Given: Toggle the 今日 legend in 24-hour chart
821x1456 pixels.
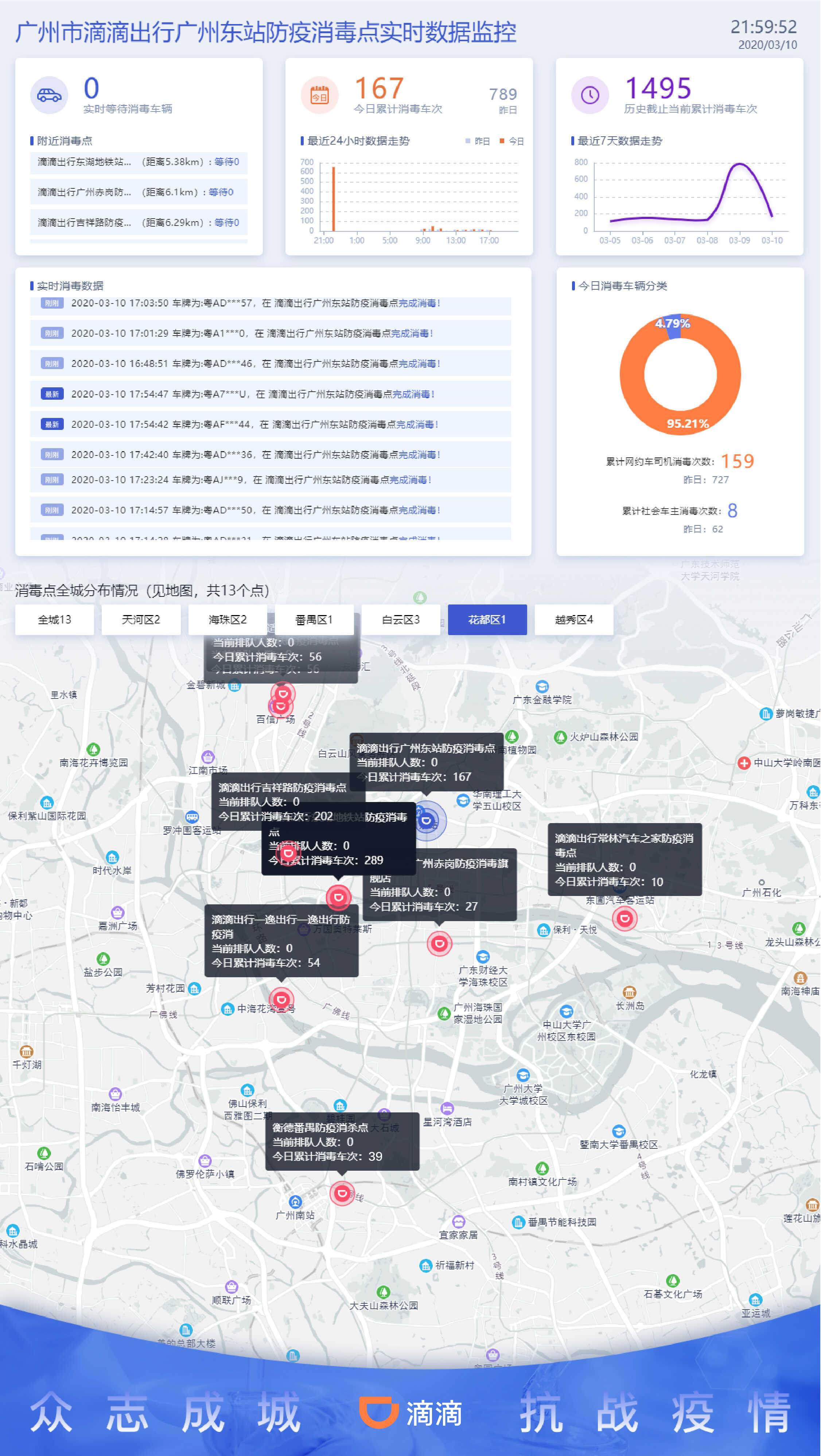Looking at the screenshot, I should tap(511, 141).
